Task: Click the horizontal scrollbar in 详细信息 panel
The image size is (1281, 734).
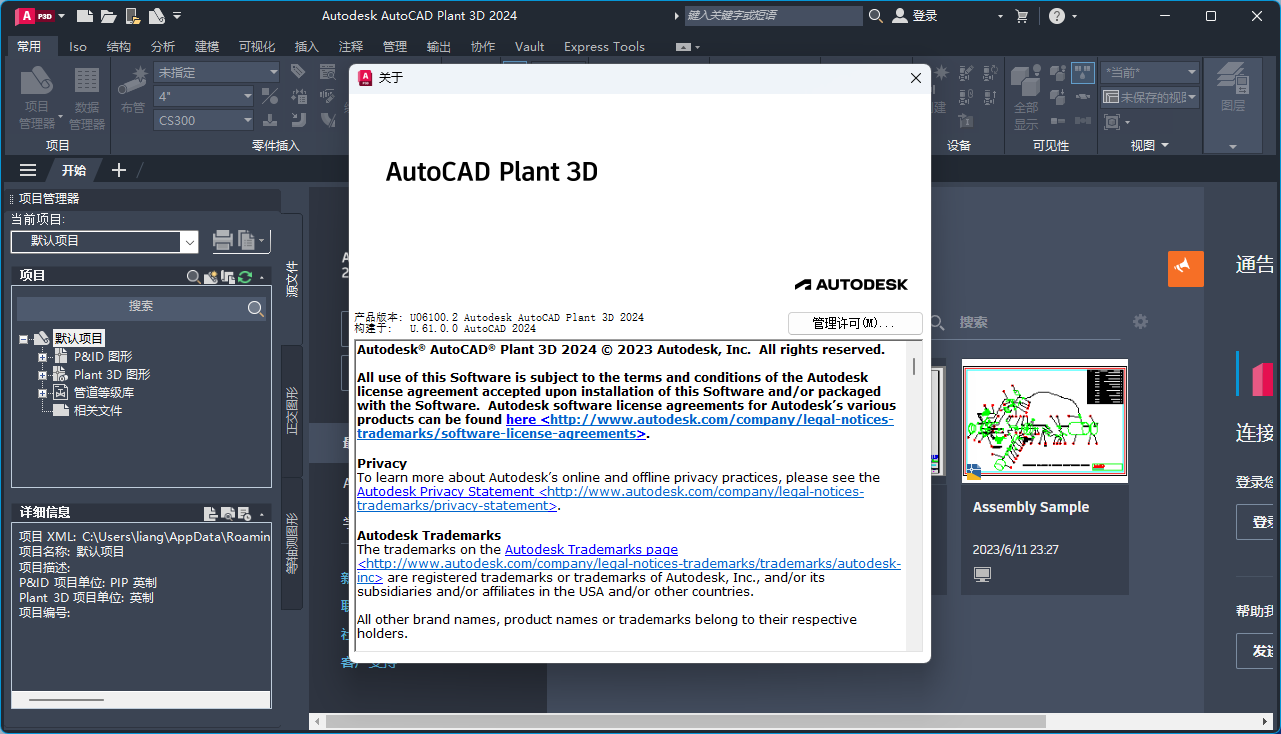Action: tap(141, 699)
